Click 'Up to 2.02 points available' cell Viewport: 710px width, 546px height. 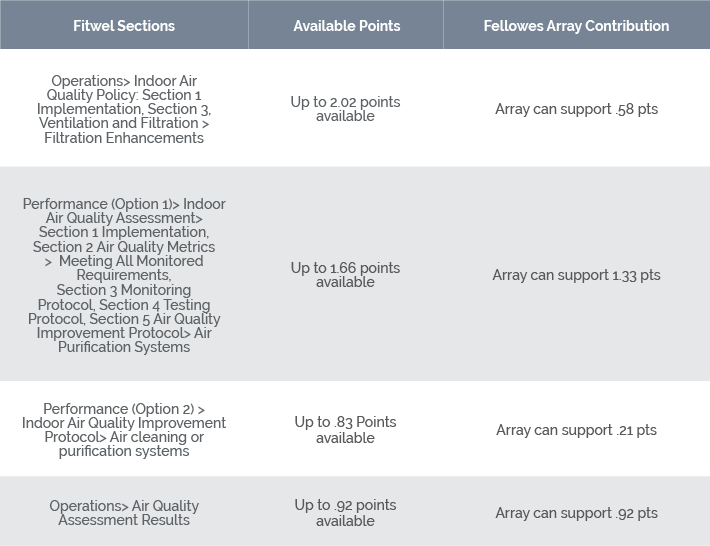pyautogui.click(x=346, y=109)
